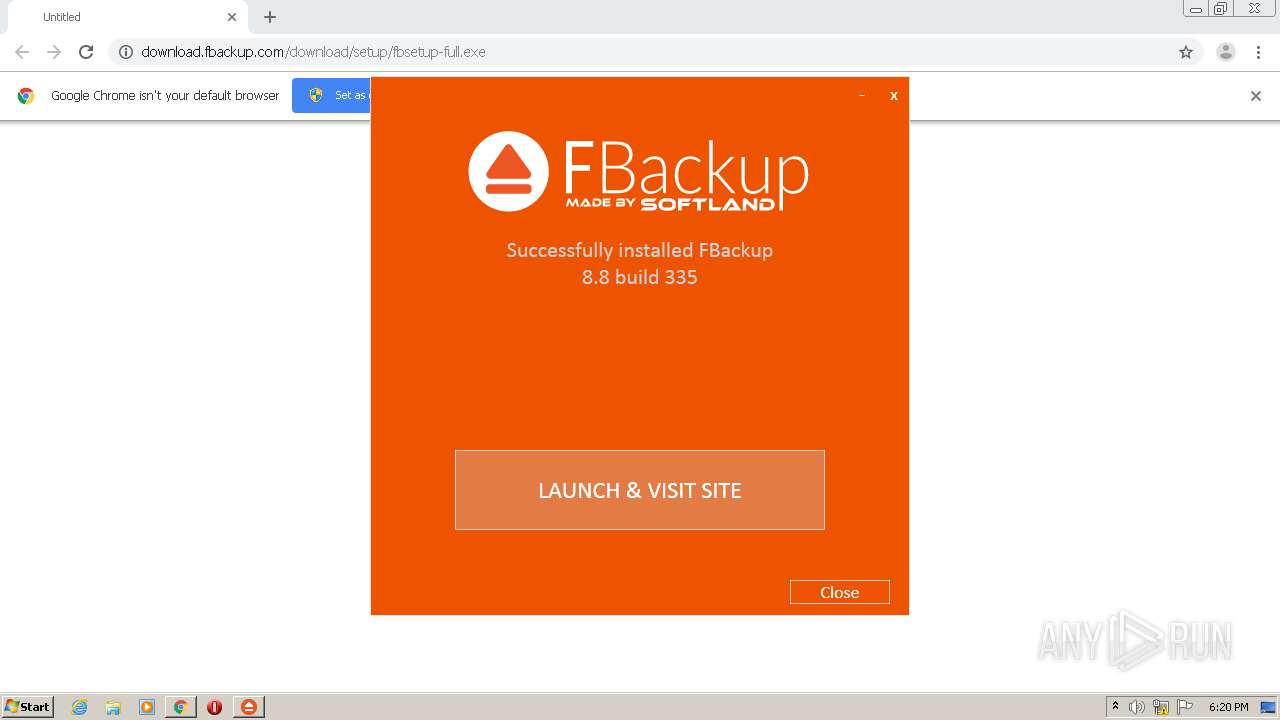Minimize the FBackup installer window
The height and width of the screenshot is (720, 1280).
[862, 96]
